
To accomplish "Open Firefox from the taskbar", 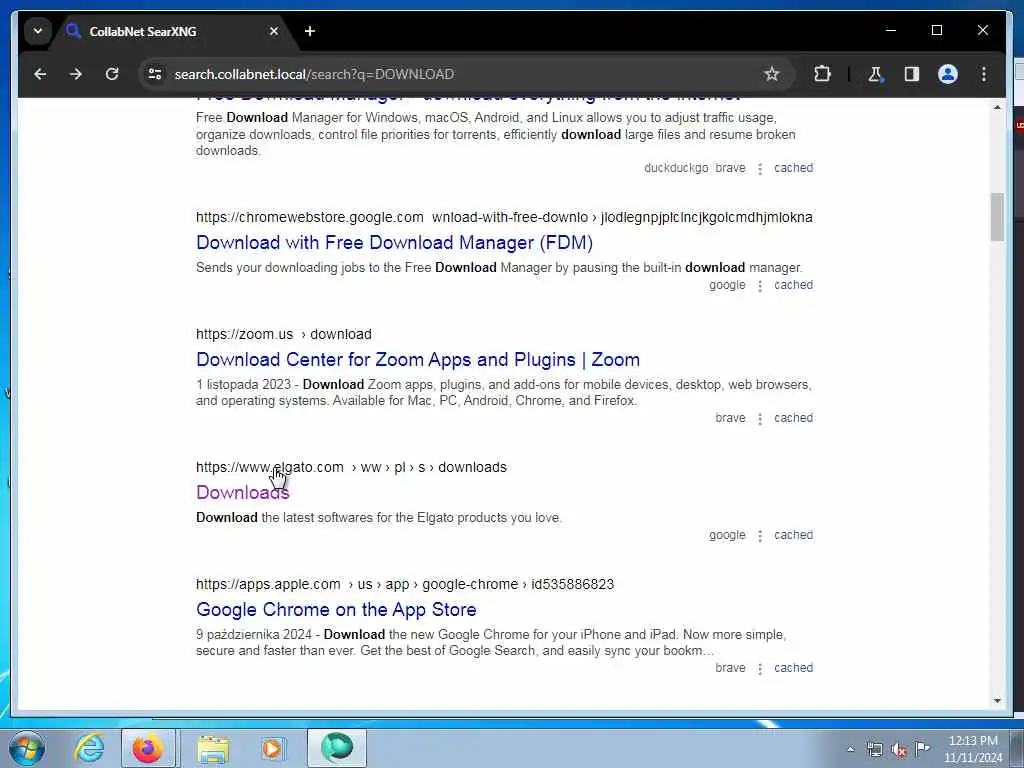I will tap(148, 748).
